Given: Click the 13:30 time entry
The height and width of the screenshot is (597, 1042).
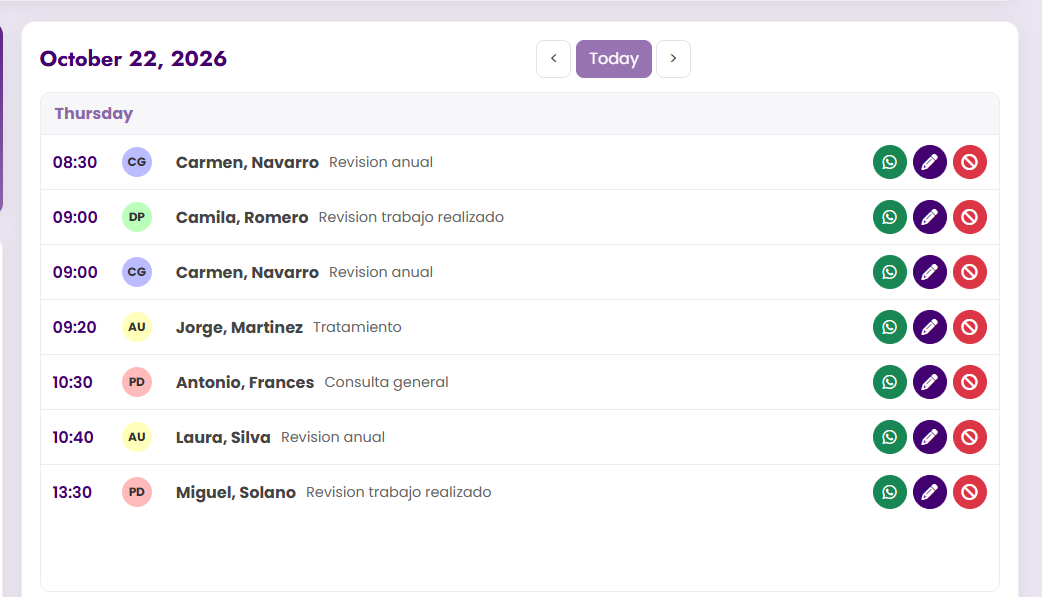Looking at the screenshot, I should 72,492.
